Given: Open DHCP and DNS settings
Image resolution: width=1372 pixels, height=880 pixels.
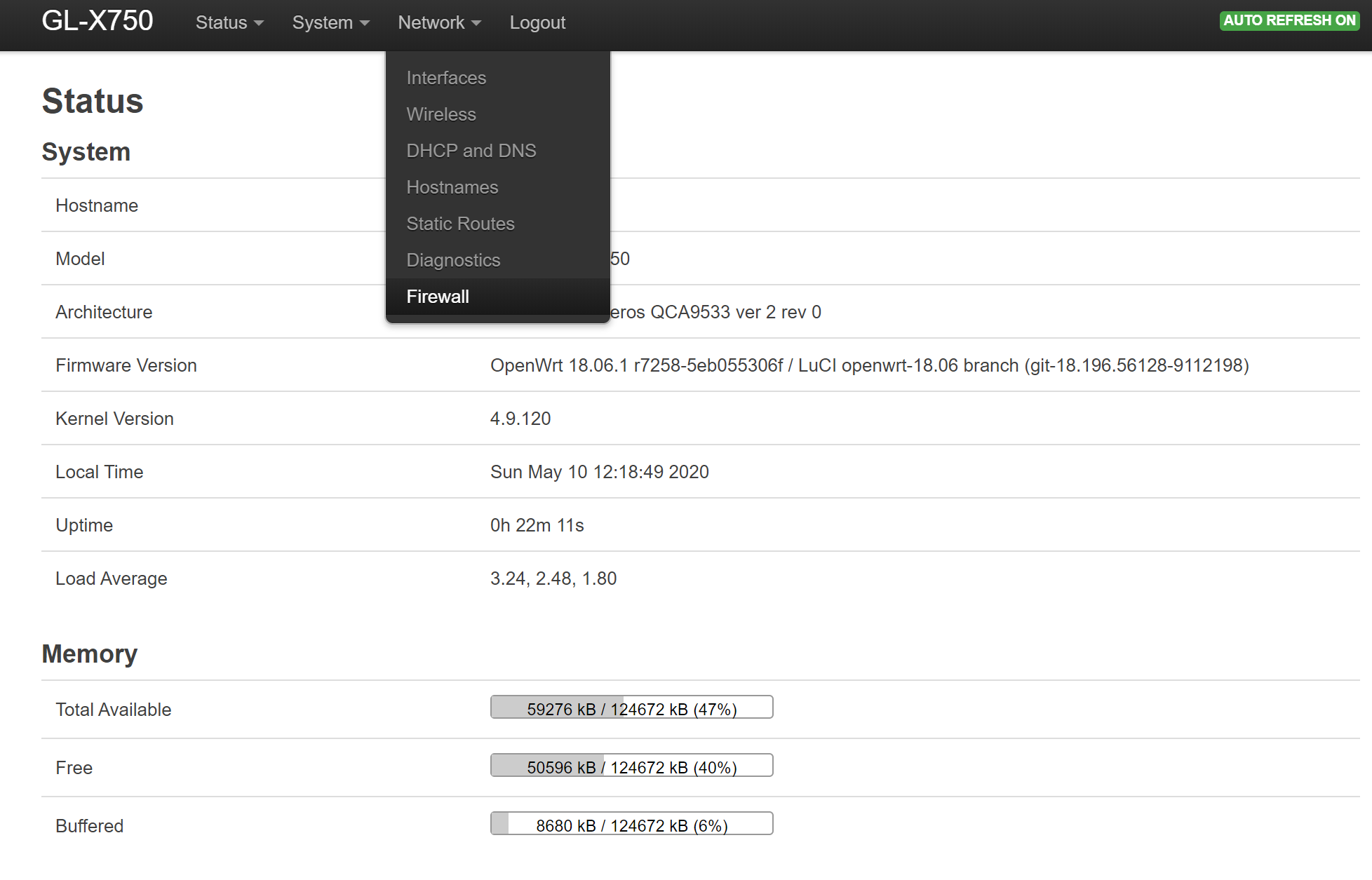Looking at the screenshot, I should pyautogui.click(x=470, y=151).
